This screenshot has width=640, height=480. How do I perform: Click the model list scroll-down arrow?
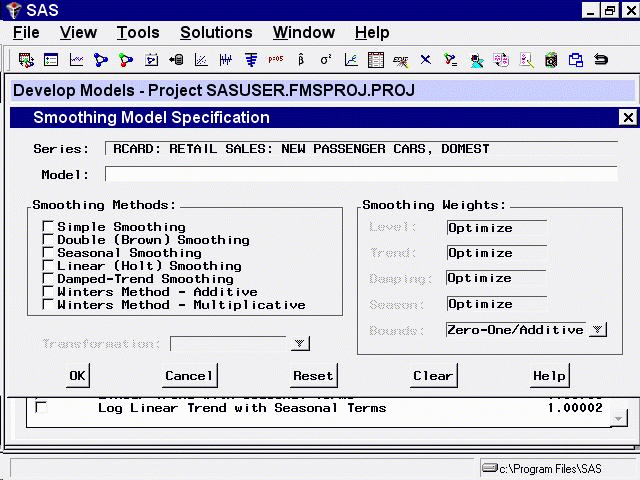[619, 419]
